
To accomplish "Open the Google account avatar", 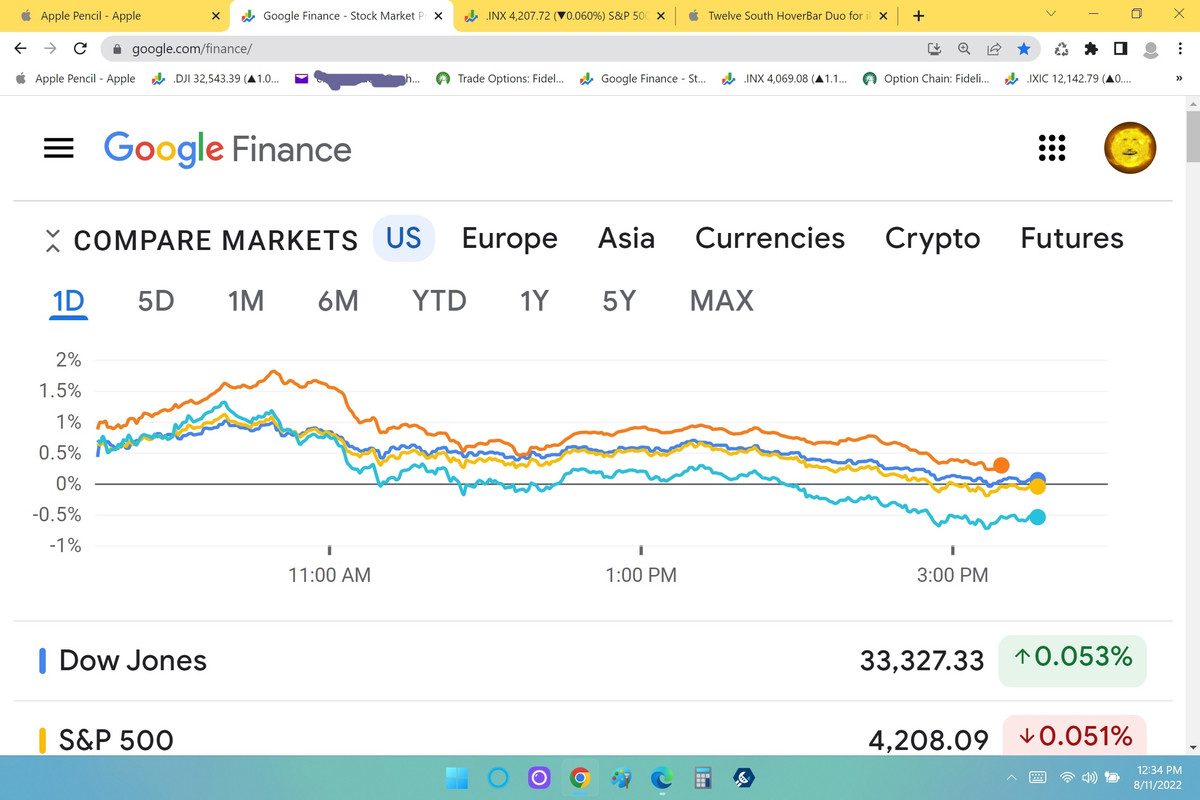I will pyautogui.click(x=1130, y=148).
